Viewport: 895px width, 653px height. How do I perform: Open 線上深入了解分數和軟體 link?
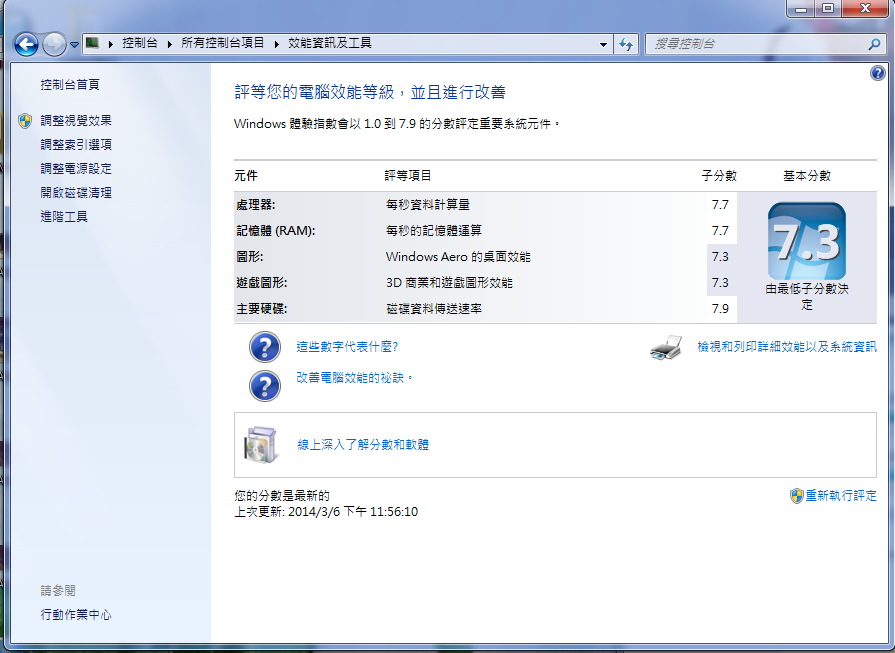pyautogui.click(x=363, y=445)
